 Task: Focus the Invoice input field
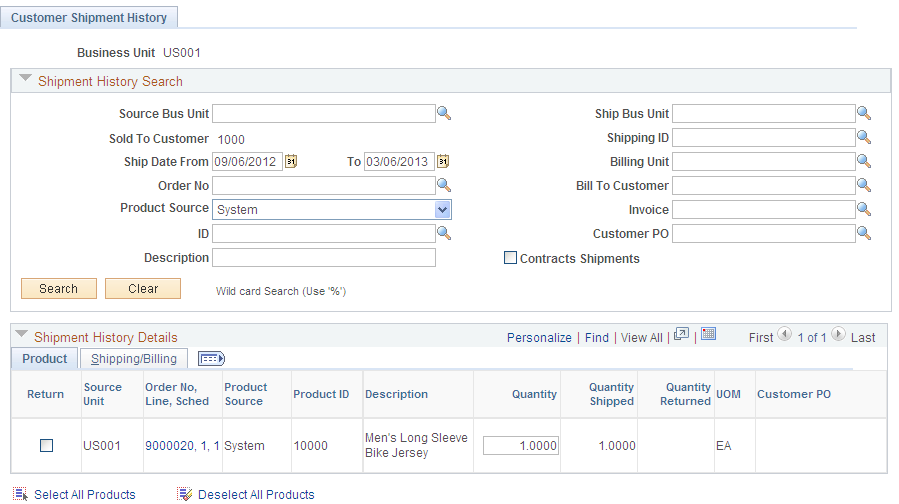pyautogui.click(x=764, y=209)
